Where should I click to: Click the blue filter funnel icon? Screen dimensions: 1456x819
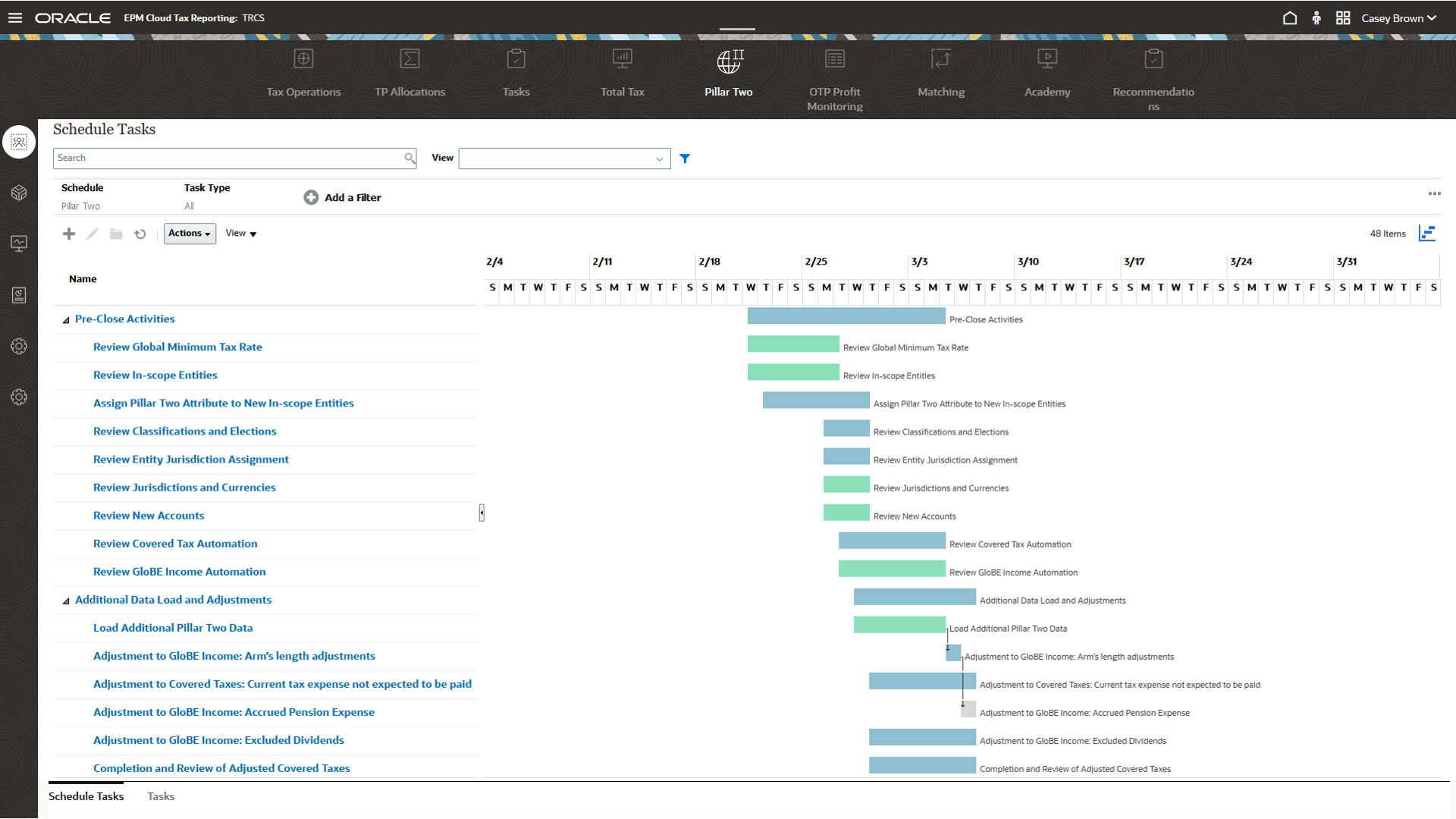685,158
